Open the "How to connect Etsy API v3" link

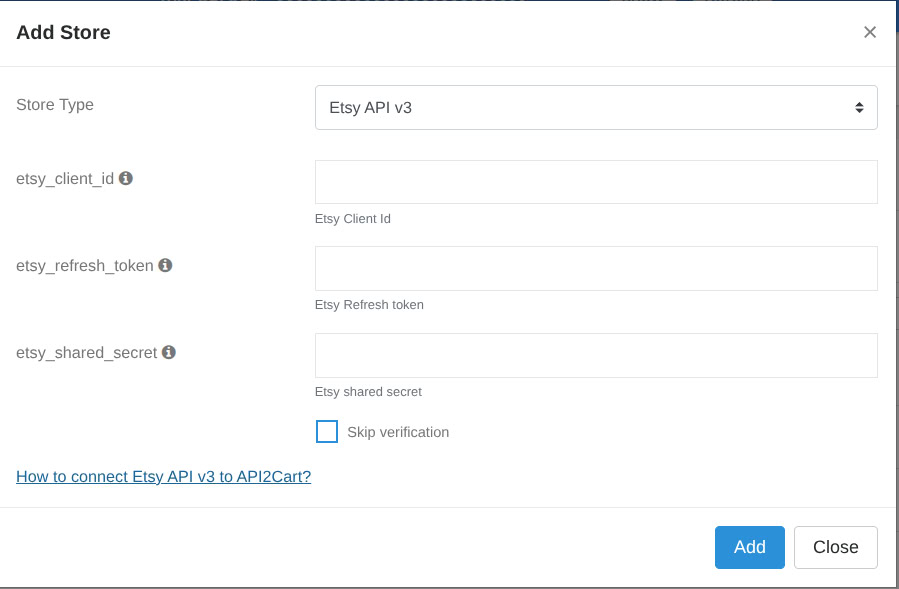[163, 476]
